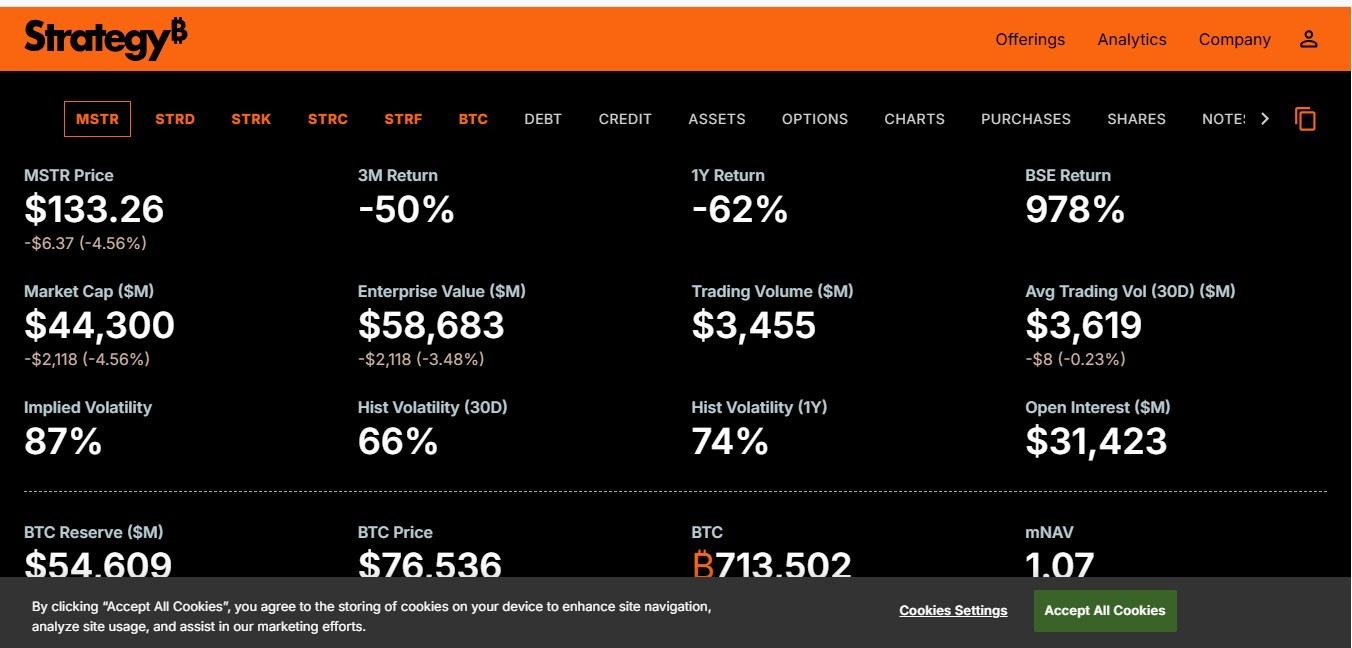
Task: View the CHARTS tab
Action: (x=914, y=118)
